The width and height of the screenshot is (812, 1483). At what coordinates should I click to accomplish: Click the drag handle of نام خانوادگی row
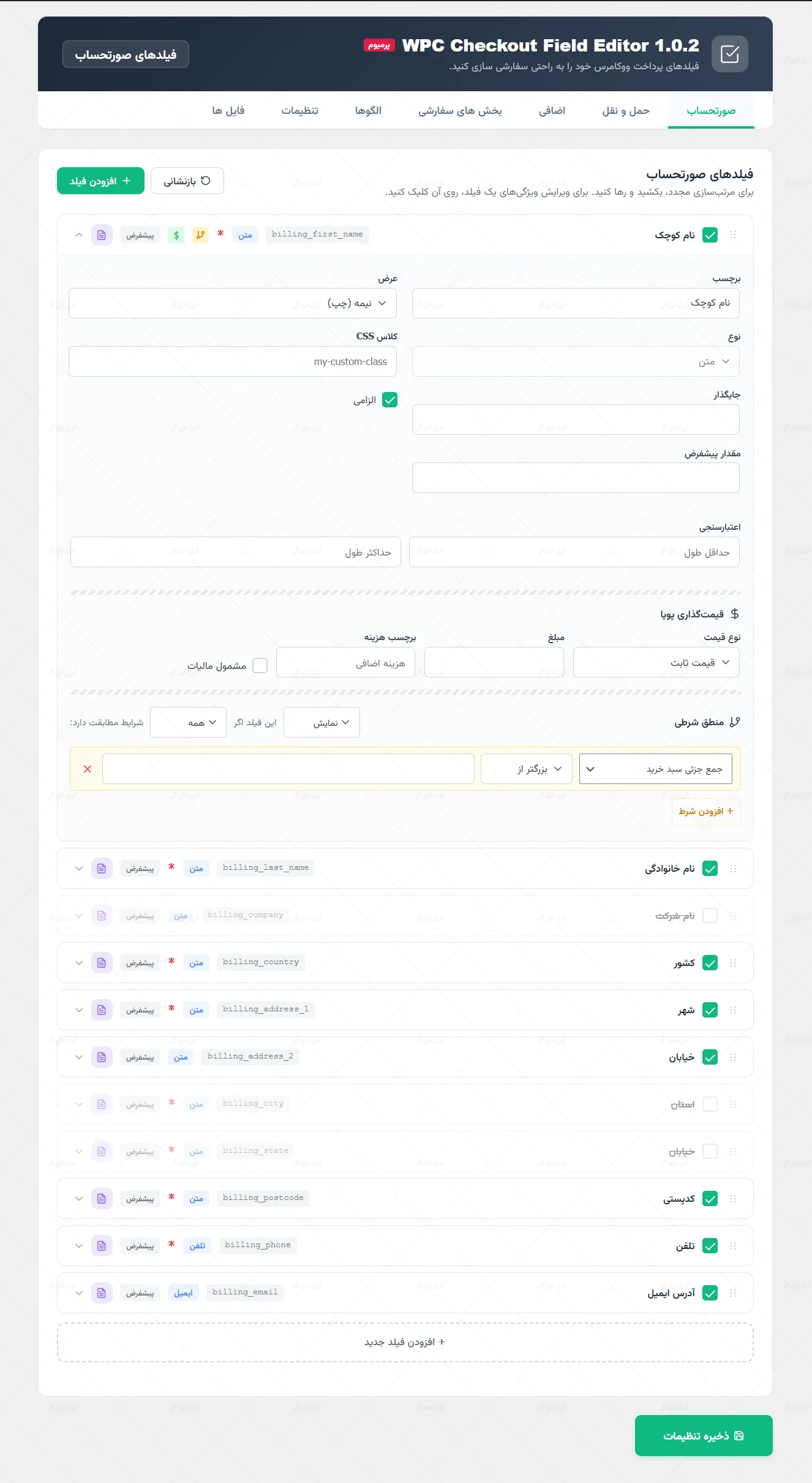point(733,868)
